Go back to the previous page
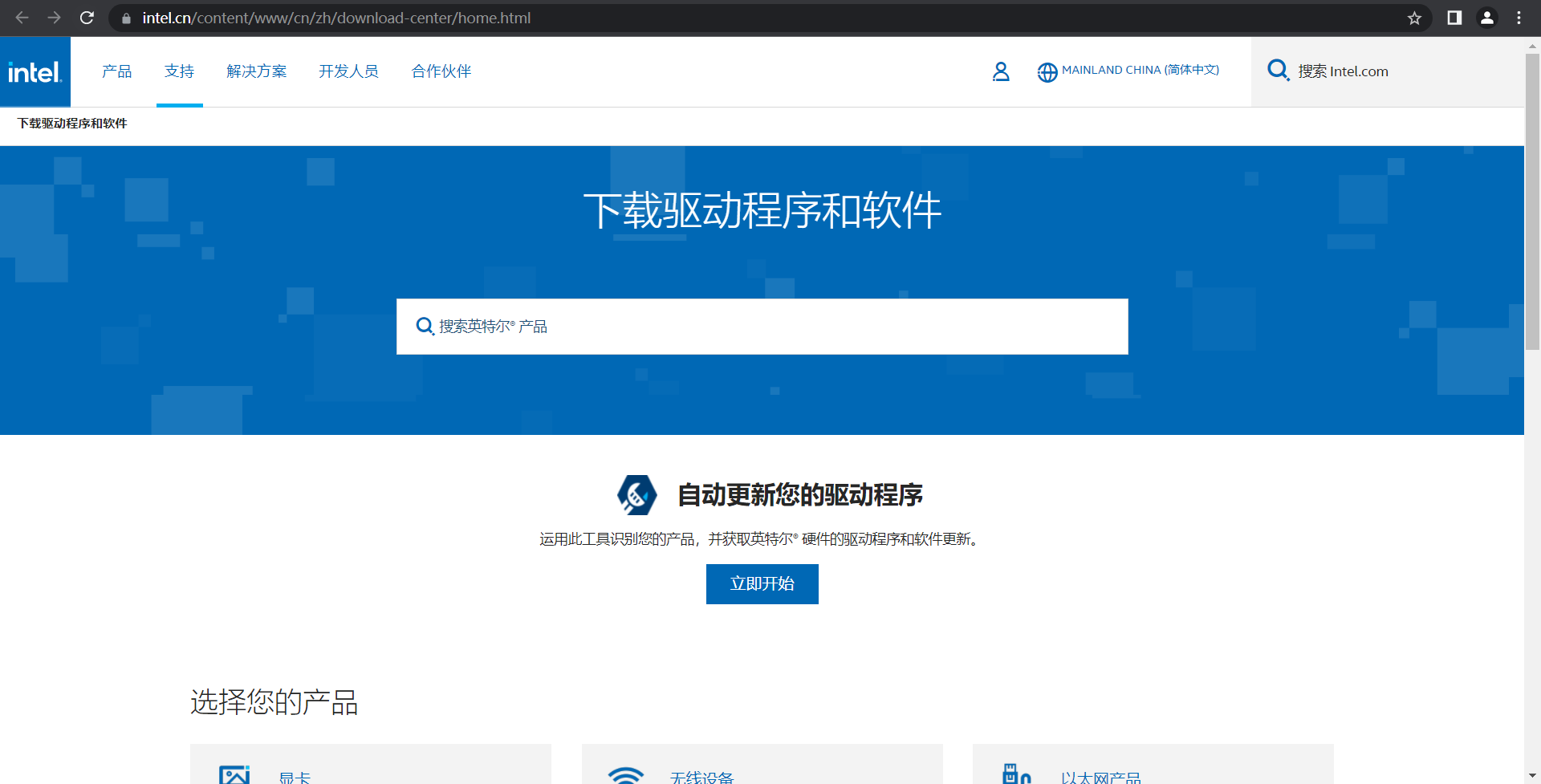 point(22,18)
